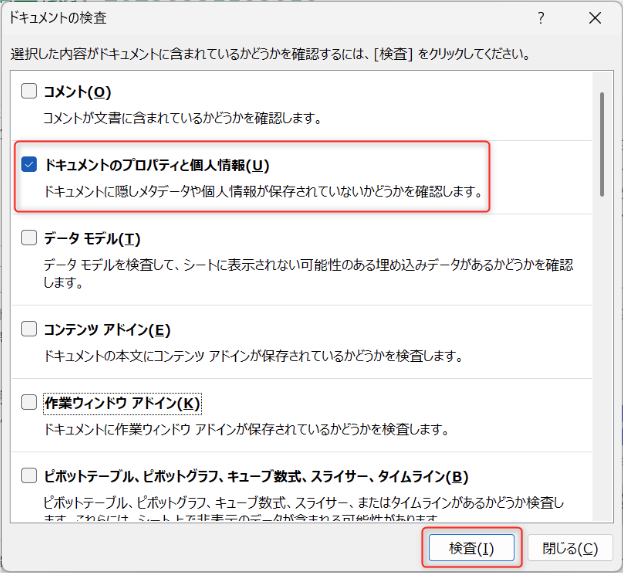
Task: Click the 作業ウィンドウ アドイン(K) label text
Action: [122, 403]
